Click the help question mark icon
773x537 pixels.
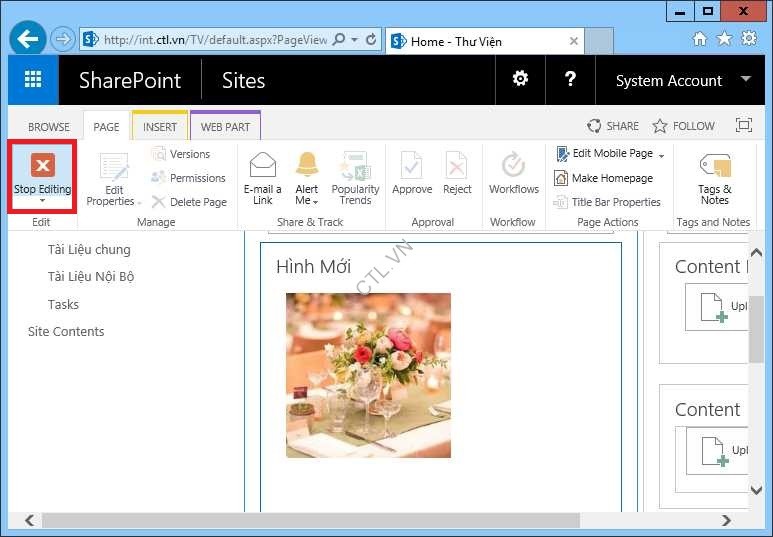tap(570, 80)
